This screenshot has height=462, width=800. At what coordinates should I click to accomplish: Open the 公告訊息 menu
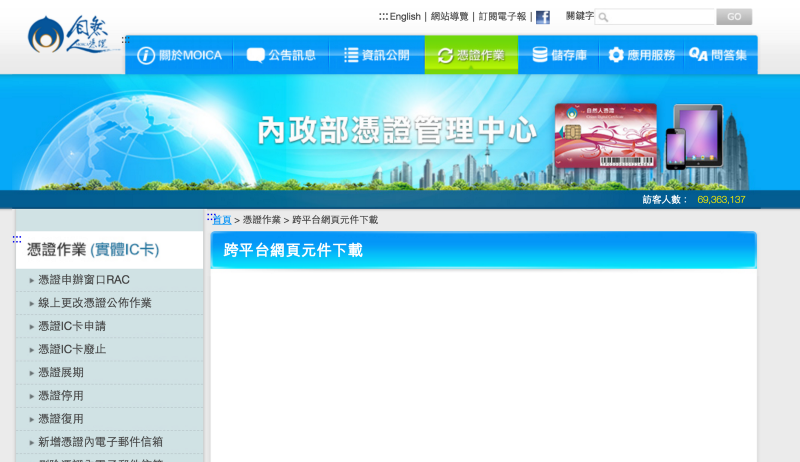(x=281, y=55)
